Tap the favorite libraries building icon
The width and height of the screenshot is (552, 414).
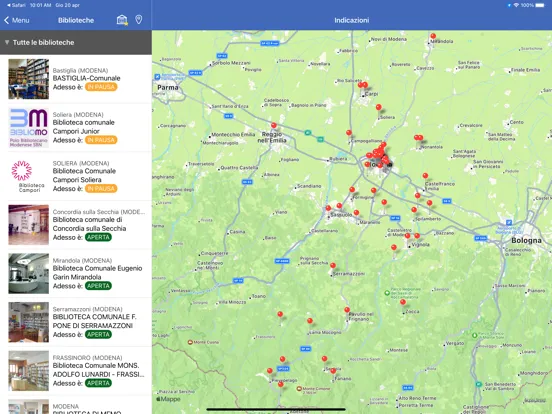[x=122, y=20]
